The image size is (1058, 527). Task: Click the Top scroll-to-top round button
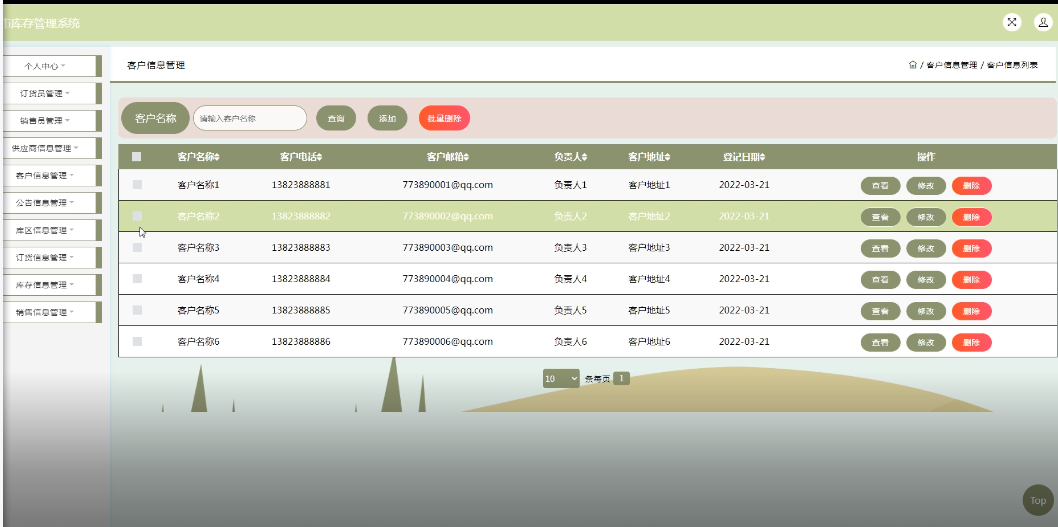(x=1038, y=501)
